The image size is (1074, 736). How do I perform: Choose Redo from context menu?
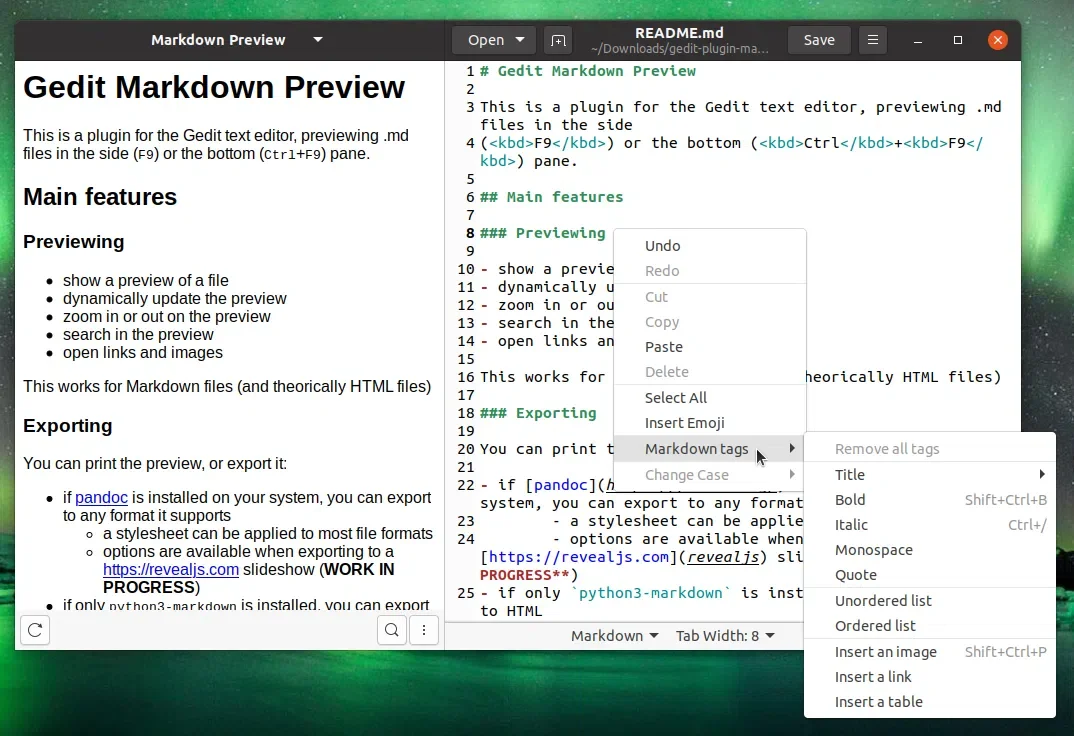pyautogui.click(x=710, y=271)
